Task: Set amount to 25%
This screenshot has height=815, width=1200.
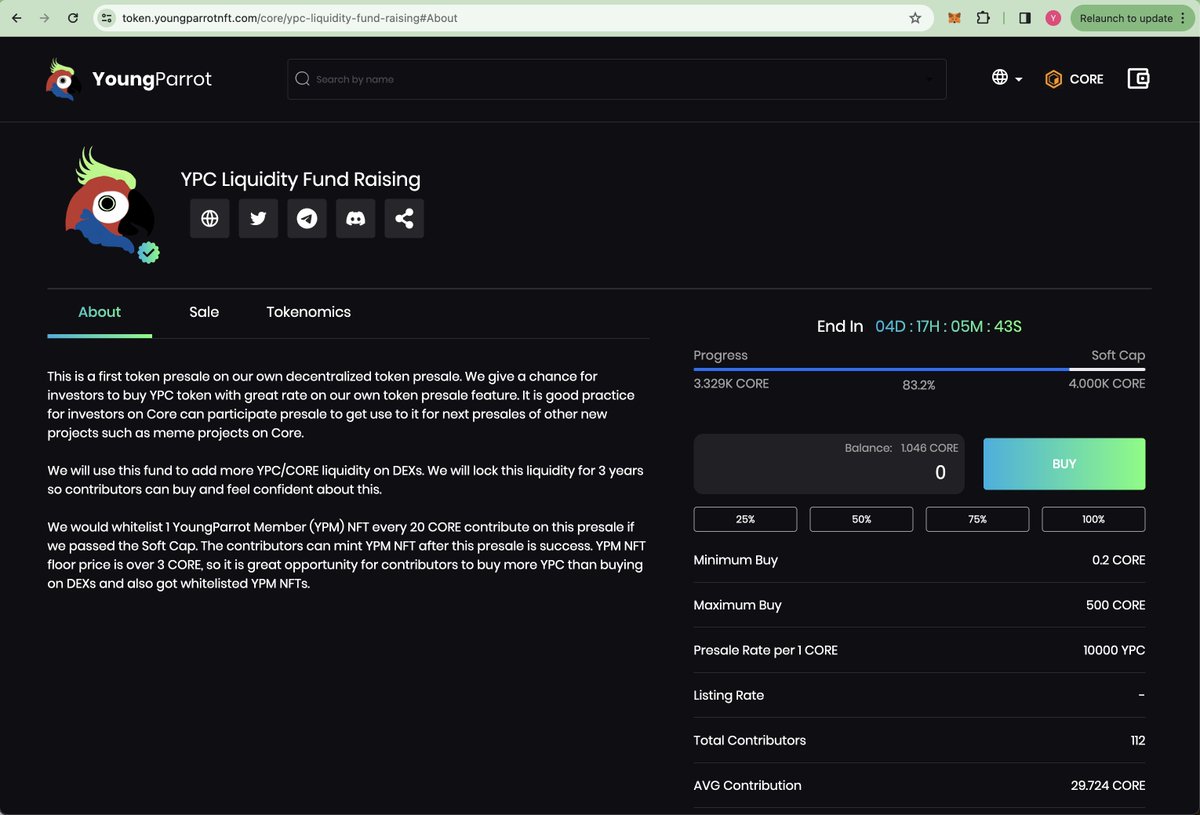Action: pos(745,519)
